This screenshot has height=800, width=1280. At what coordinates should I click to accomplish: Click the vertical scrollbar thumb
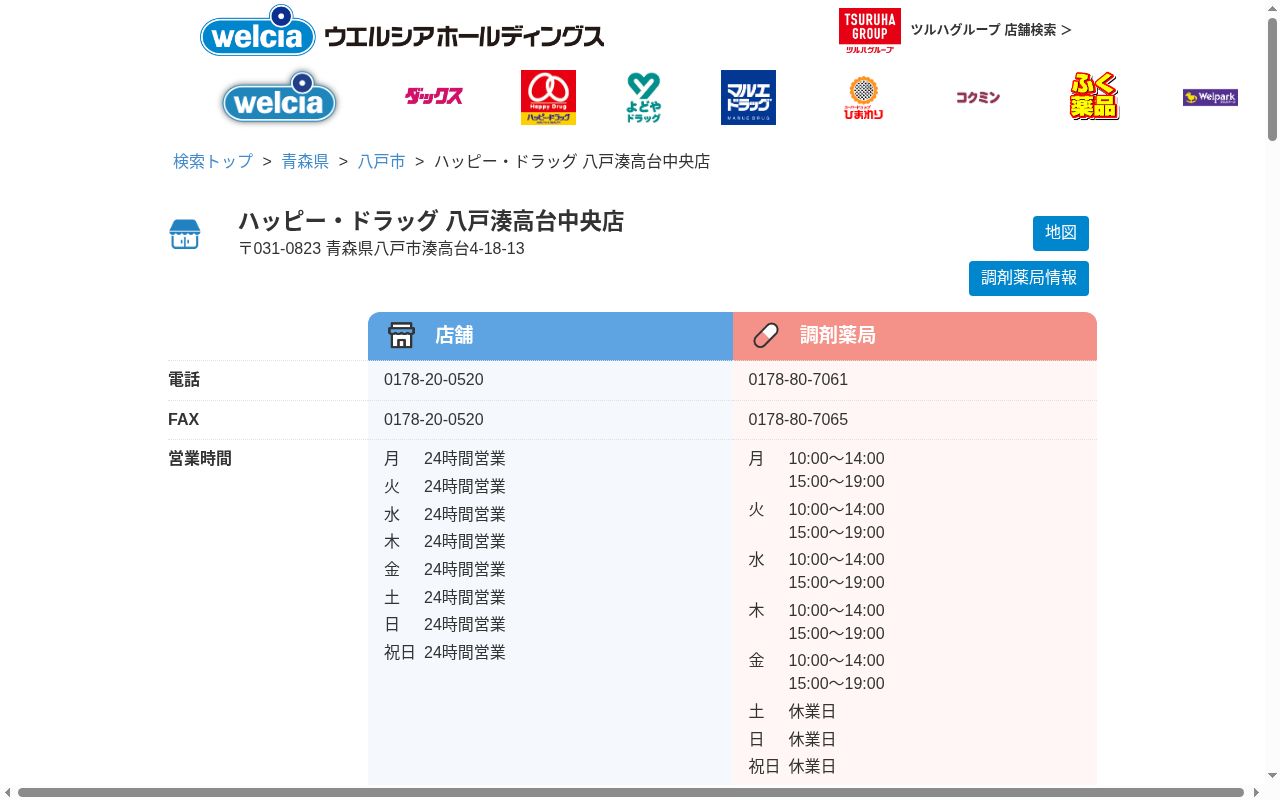[x=1272, y=79]
